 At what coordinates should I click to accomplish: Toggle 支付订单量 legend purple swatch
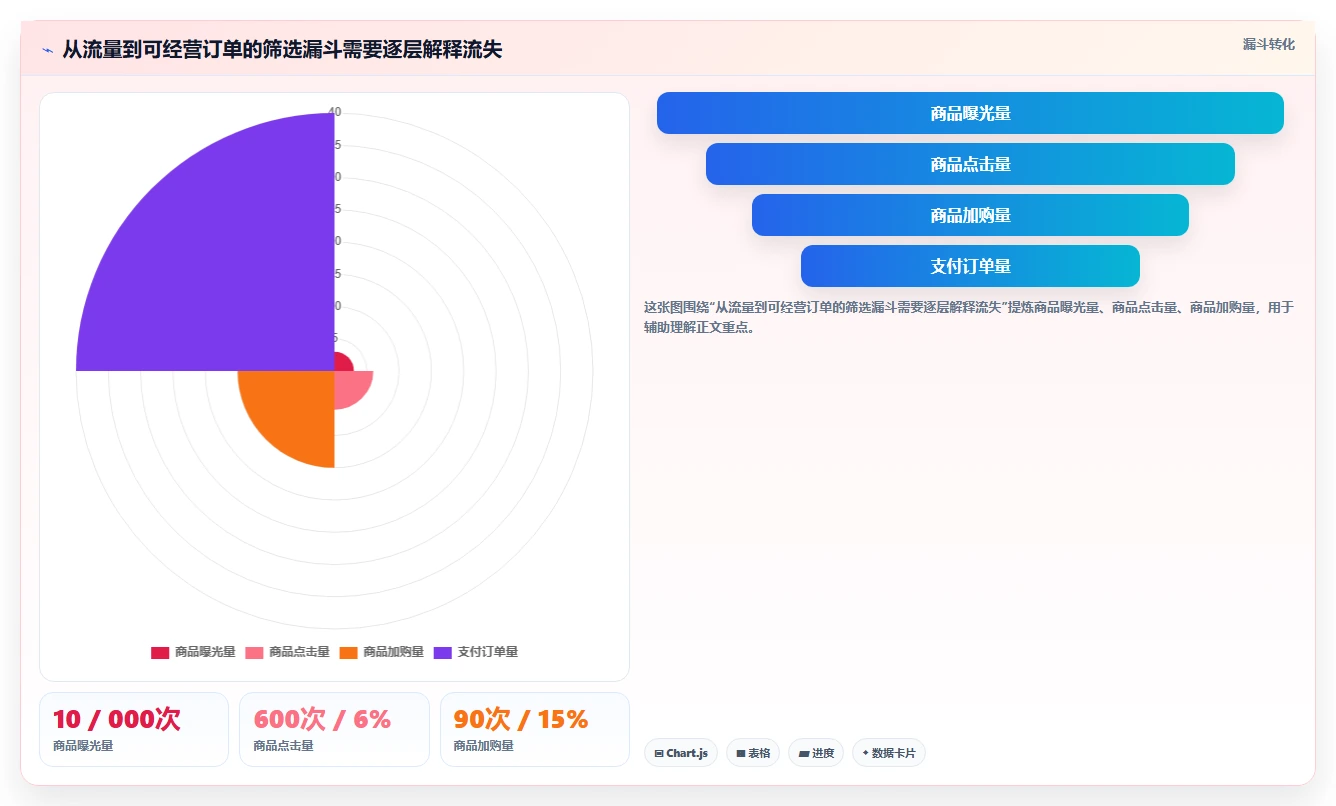pos(443,652)
